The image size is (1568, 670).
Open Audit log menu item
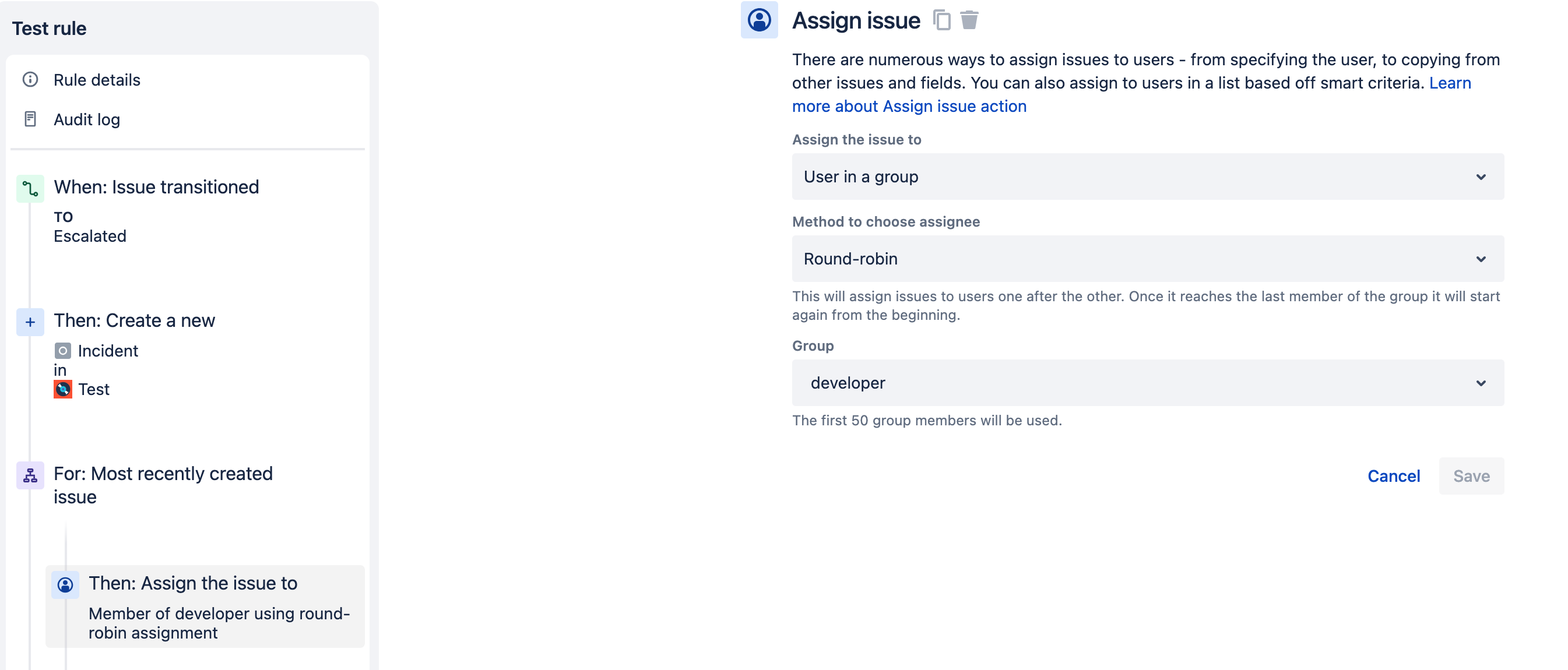(86, 119)
